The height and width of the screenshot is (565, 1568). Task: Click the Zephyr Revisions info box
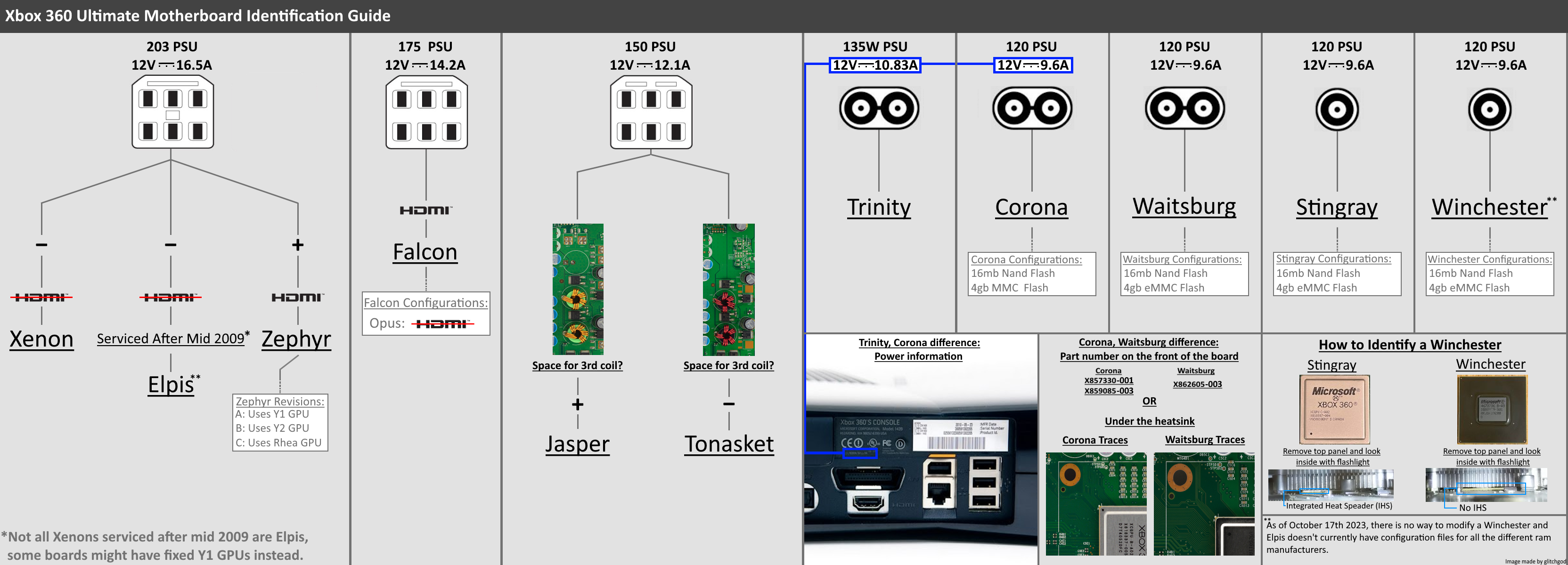coord(280,422)
